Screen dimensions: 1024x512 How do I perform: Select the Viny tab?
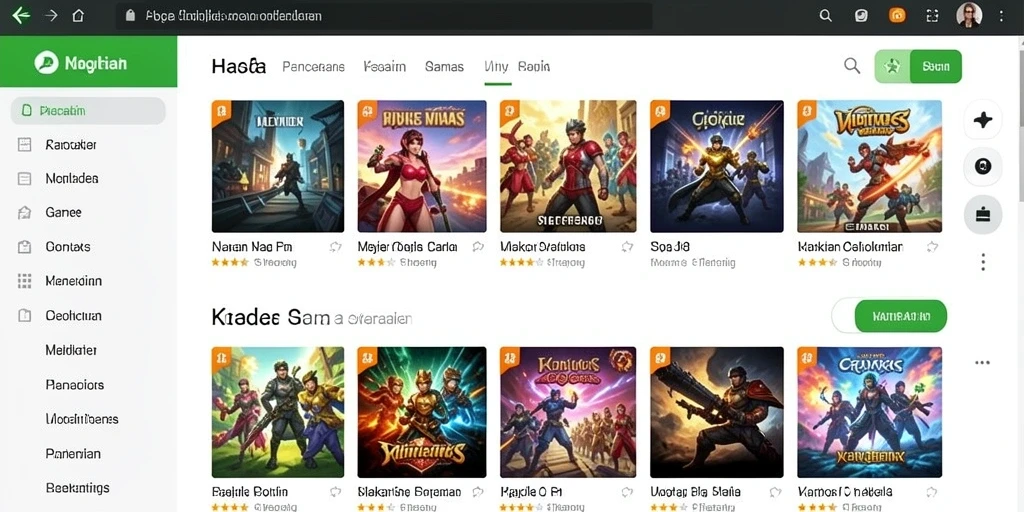pos(496,67)
